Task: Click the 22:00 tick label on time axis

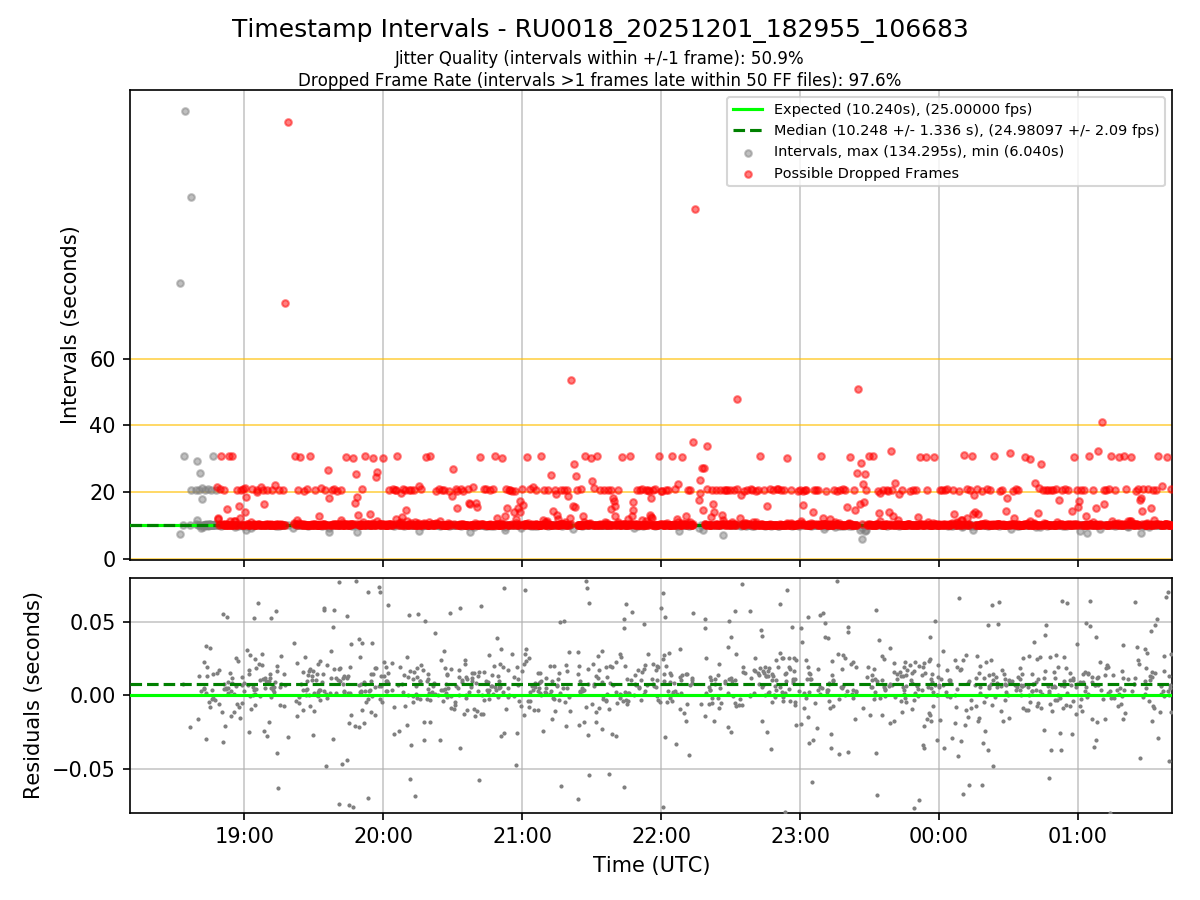Action: pos(661,836)
